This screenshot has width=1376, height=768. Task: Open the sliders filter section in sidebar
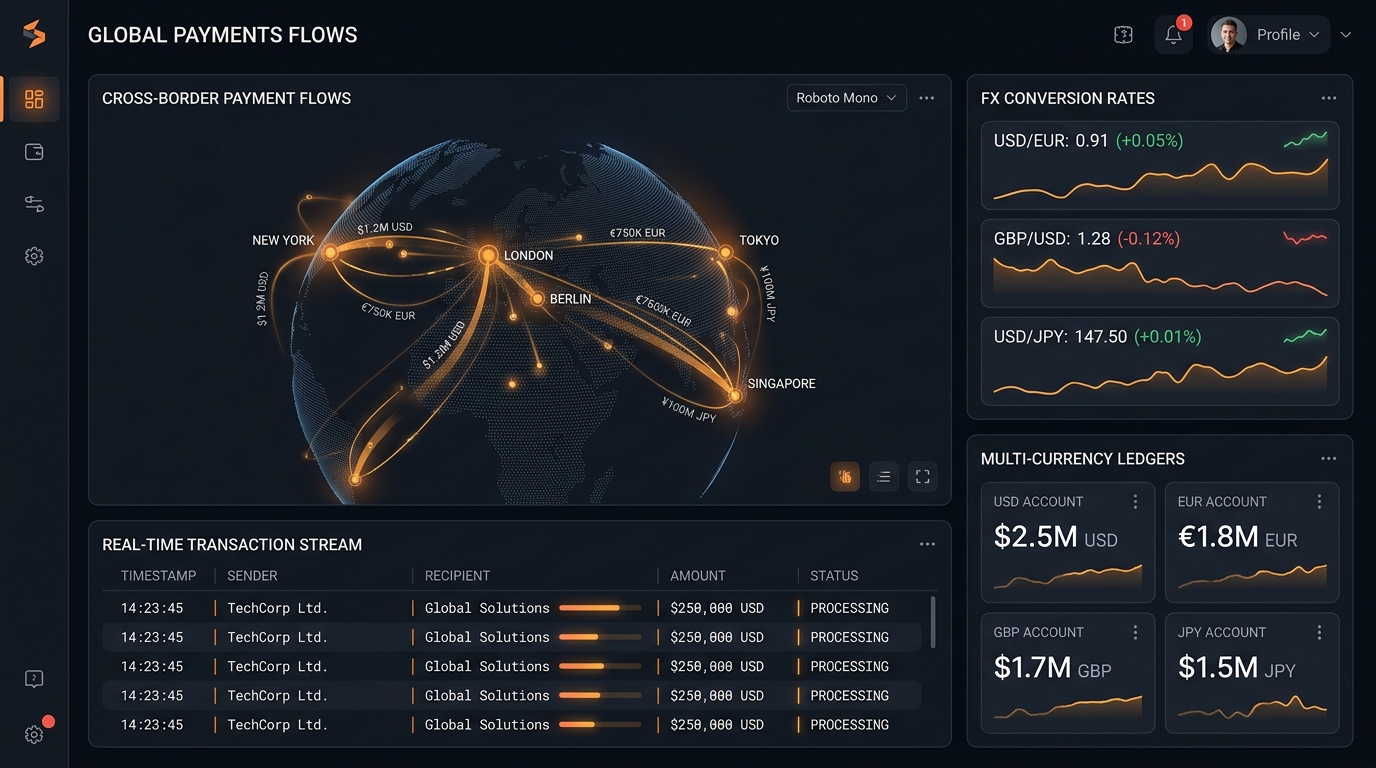(x=34, y=204)
